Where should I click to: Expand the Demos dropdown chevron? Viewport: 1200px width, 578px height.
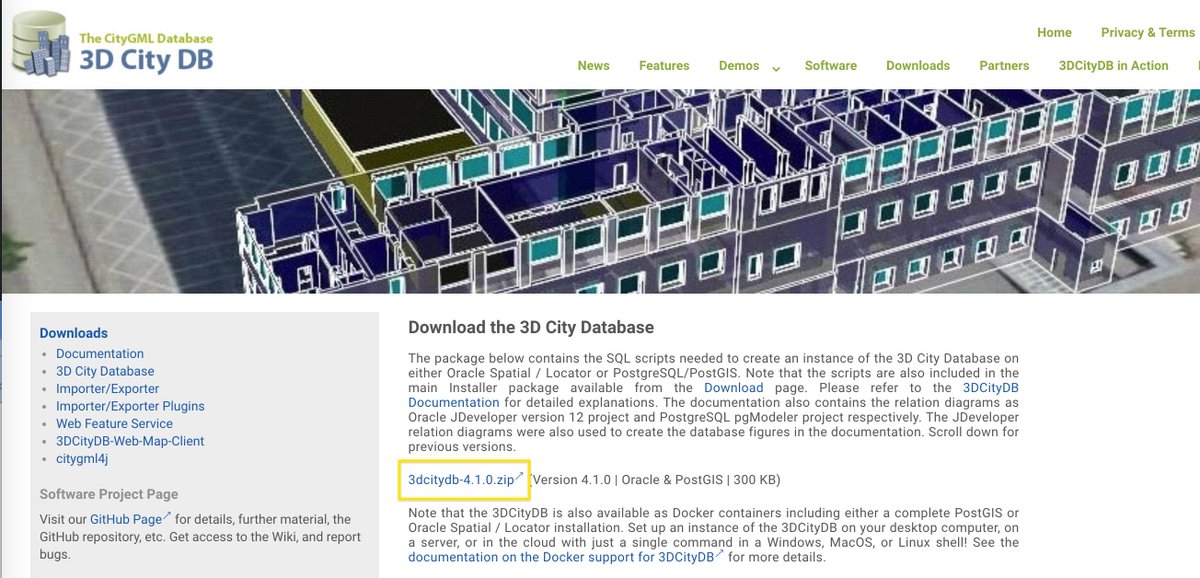(x=775, y=68)
